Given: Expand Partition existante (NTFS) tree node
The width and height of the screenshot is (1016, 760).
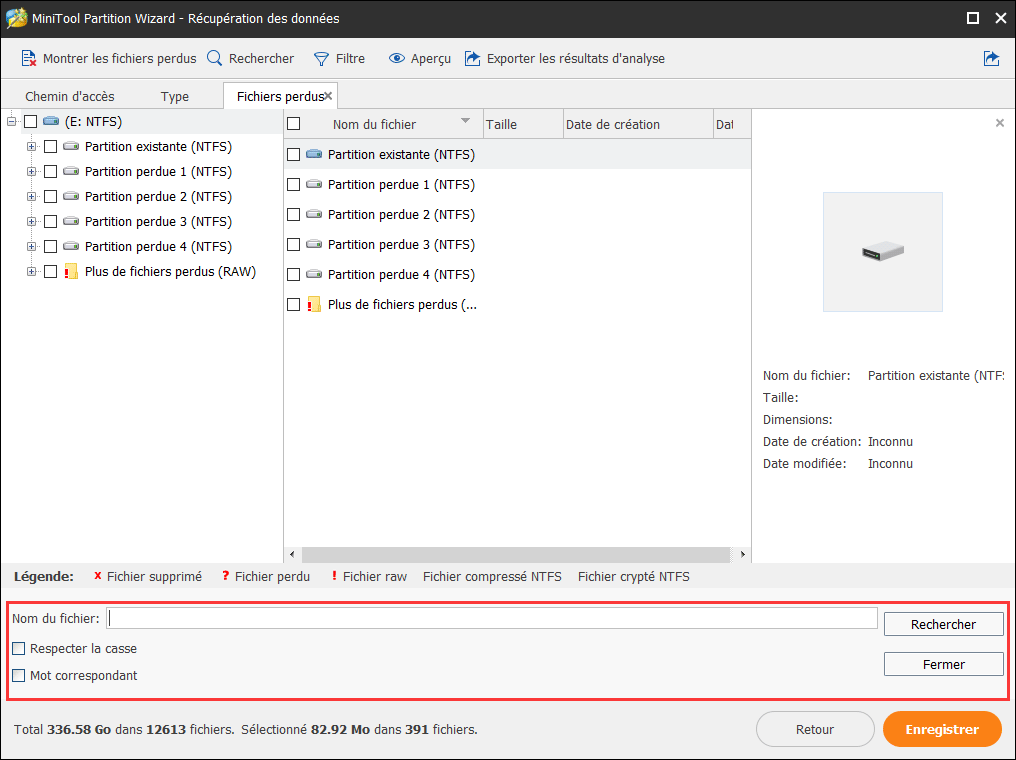Looking at the screenshot, I should [32, 147].
